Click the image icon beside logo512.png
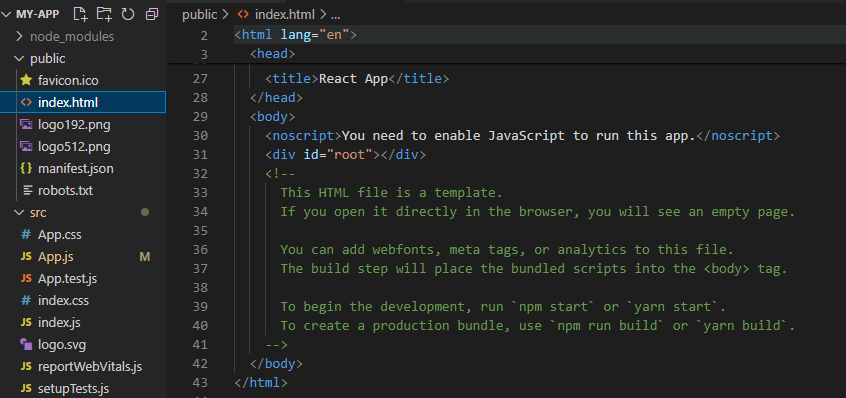Image resolution: width=846 pixels, height=398 pixels. tap(26, 147)
